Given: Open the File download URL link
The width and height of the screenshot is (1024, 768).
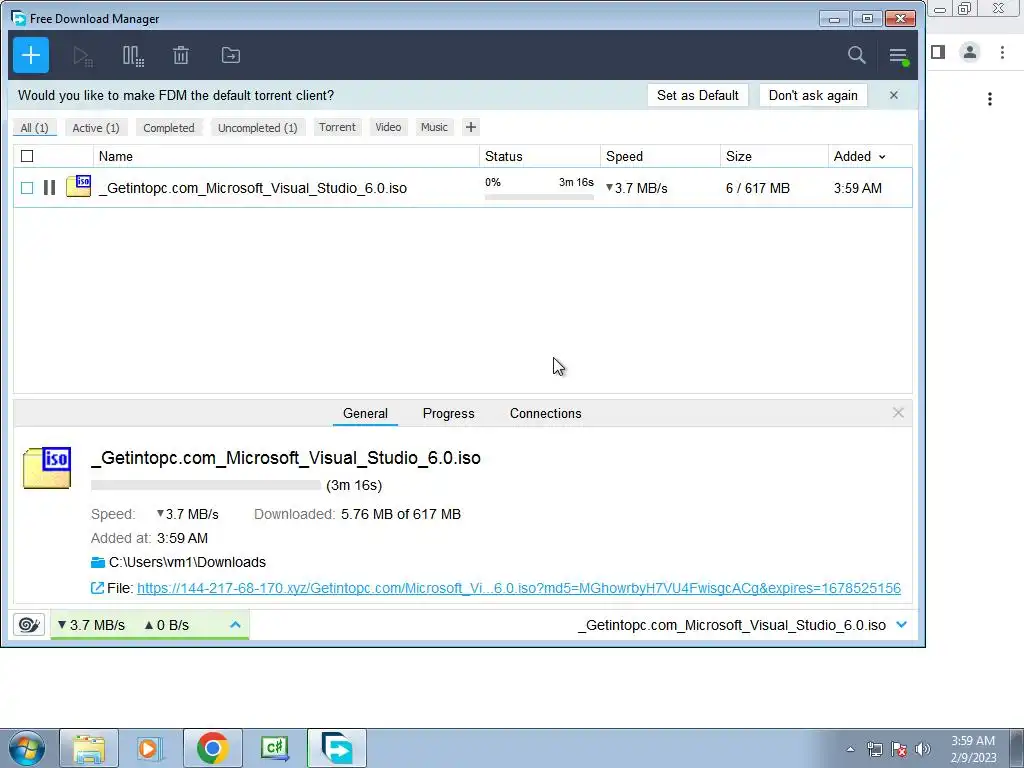Looking at the screenshot, I should click(x=519, y=588).
